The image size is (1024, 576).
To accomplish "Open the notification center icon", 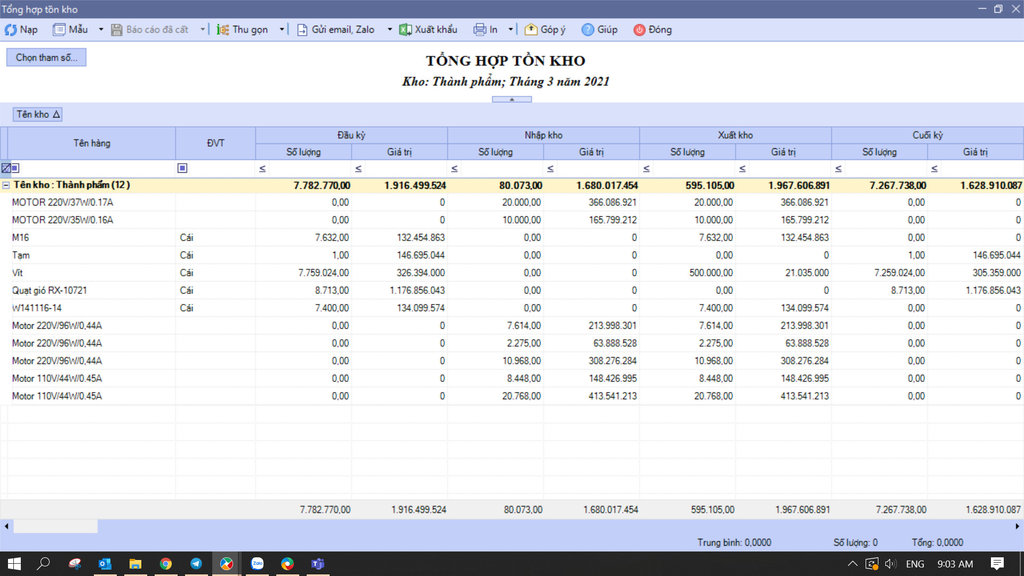I will click(x=997, y=564).
